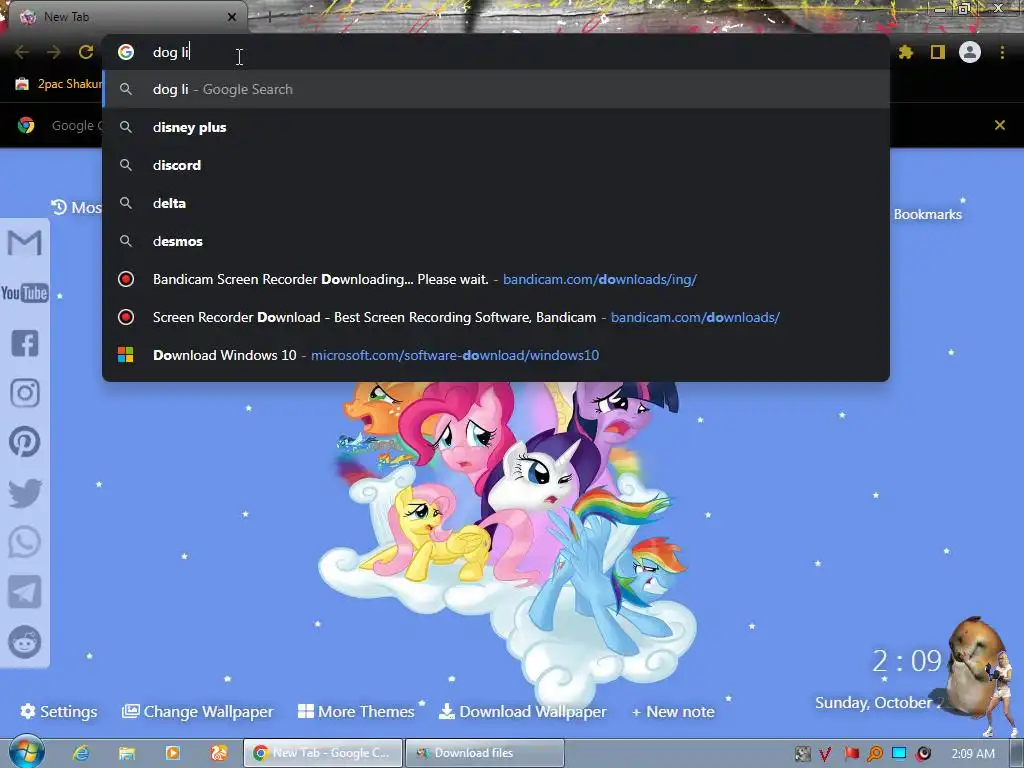Open Windows Explorer folder on taskbar
The height and width of the screenshot is (768, 1024).
coord(127,753)
